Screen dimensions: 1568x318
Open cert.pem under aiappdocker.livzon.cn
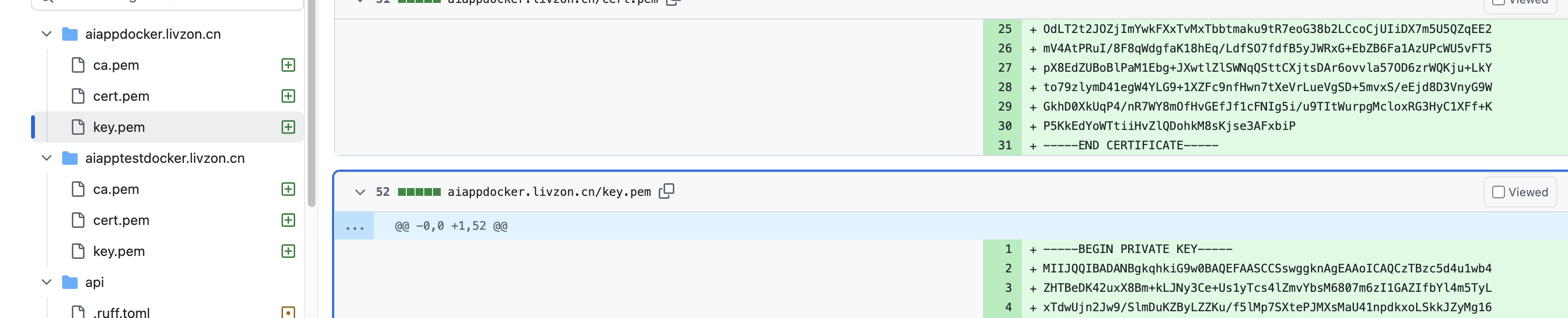point(121,96)
